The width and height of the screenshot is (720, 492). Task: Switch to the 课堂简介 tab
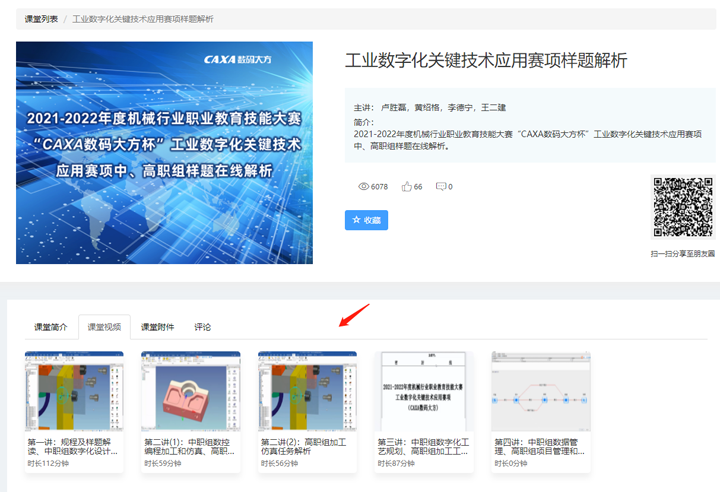pyautogui.click(x=50, y=327)
